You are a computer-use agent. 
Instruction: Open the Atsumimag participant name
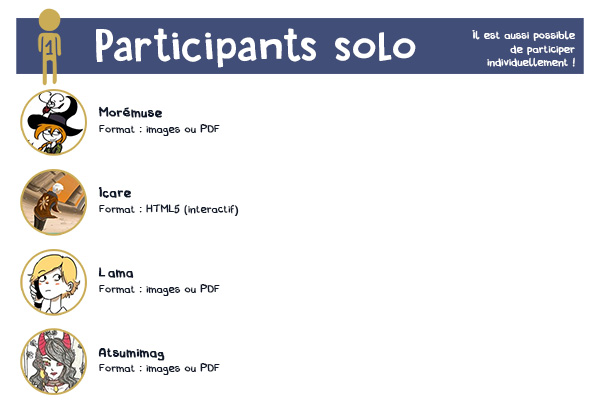pyautogui.click(x=132, y=353)
